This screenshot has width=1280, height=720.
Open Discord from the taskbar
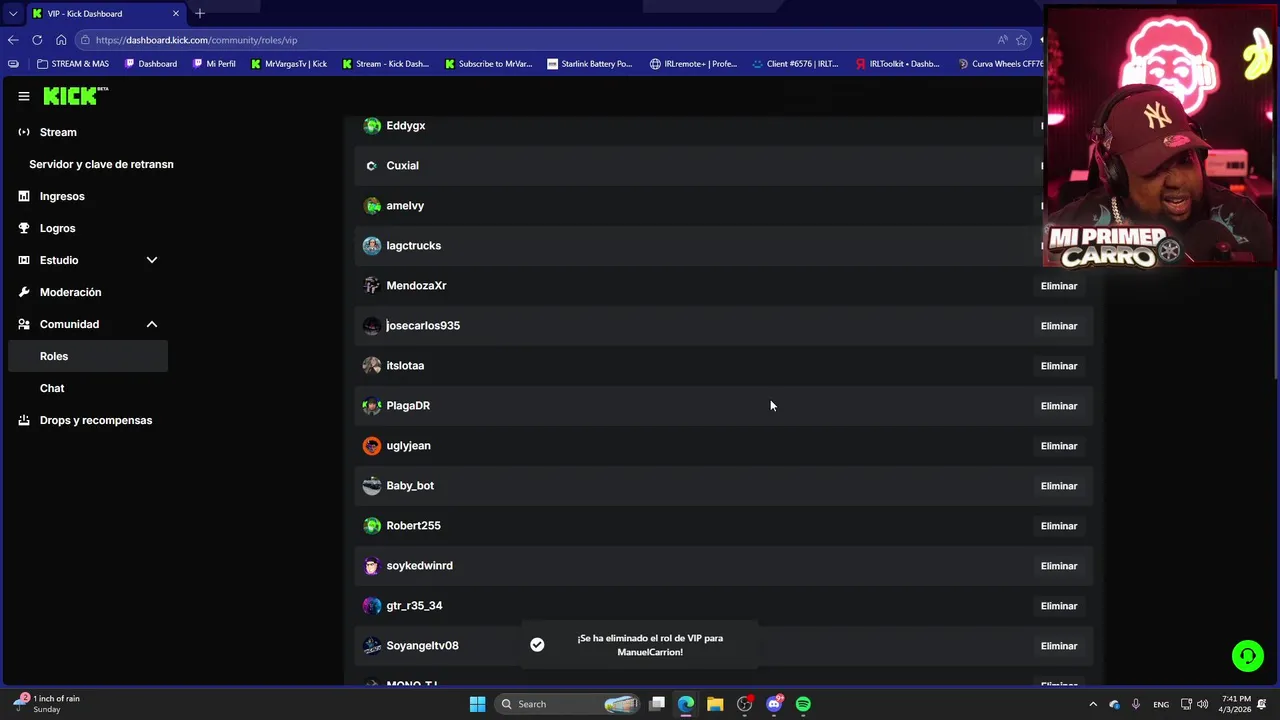pyautogui.click(x=774, y=704)
